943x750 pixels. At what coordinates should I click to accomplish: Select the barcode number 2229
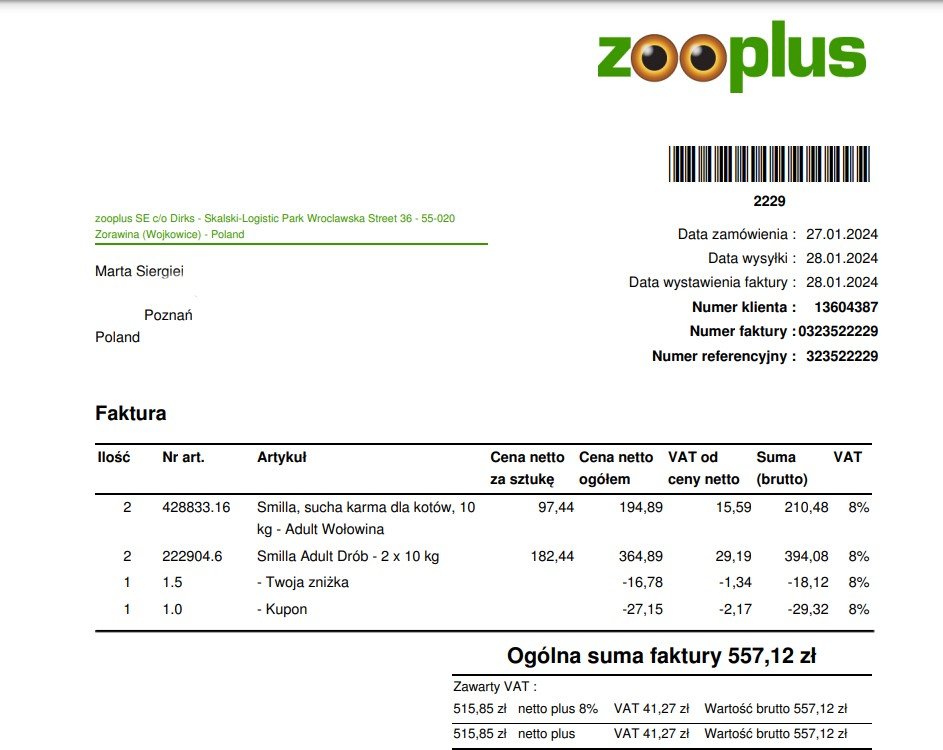[769, 201]
